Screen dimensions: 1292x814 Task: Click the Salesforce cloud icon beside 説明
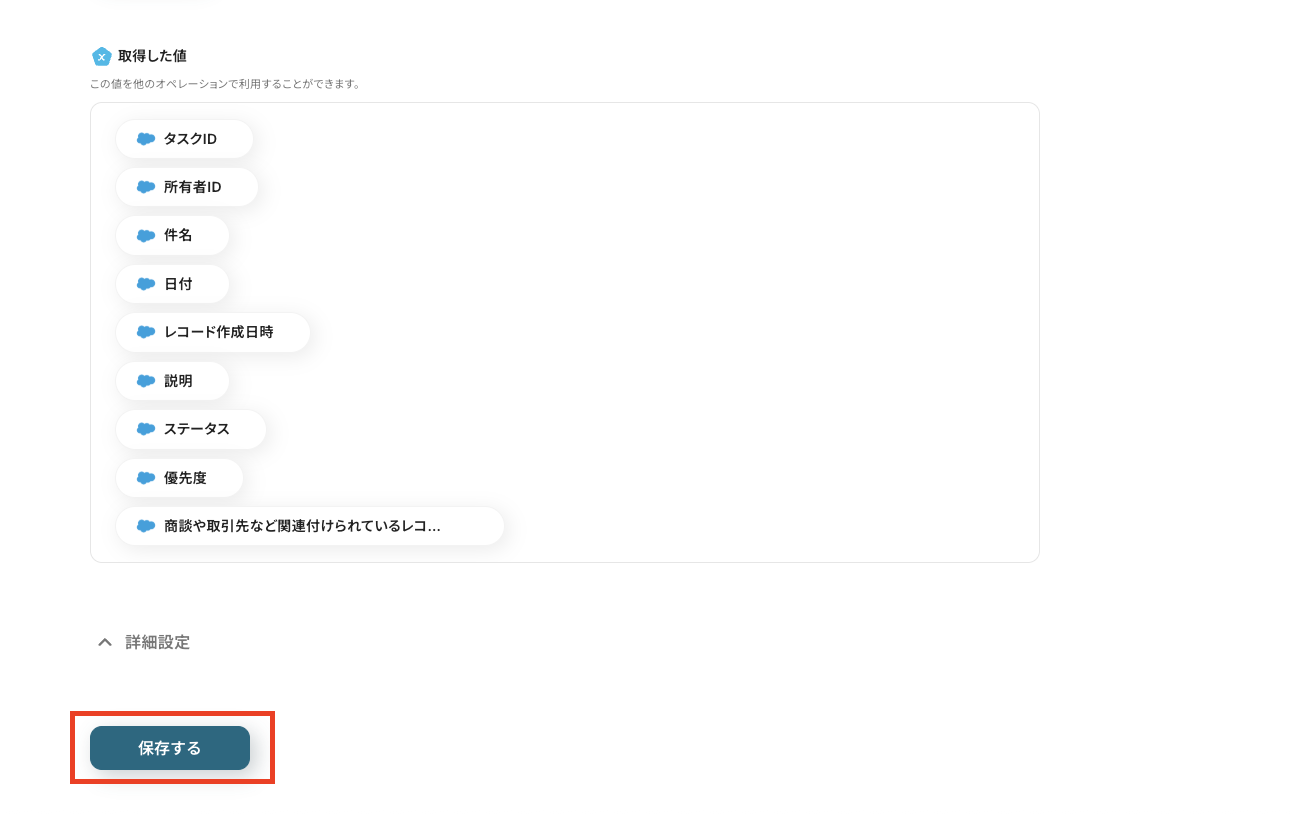pyautogui.click(x=146, y=381)
